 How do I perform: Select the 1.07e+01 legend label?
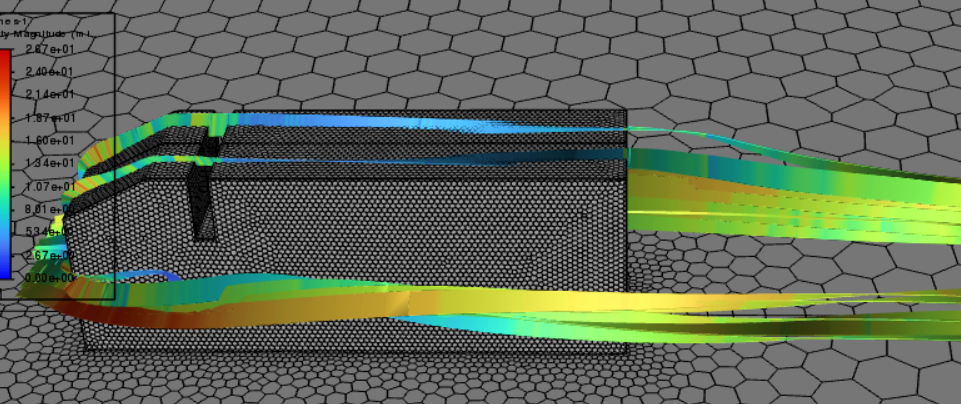click(50, 186)
